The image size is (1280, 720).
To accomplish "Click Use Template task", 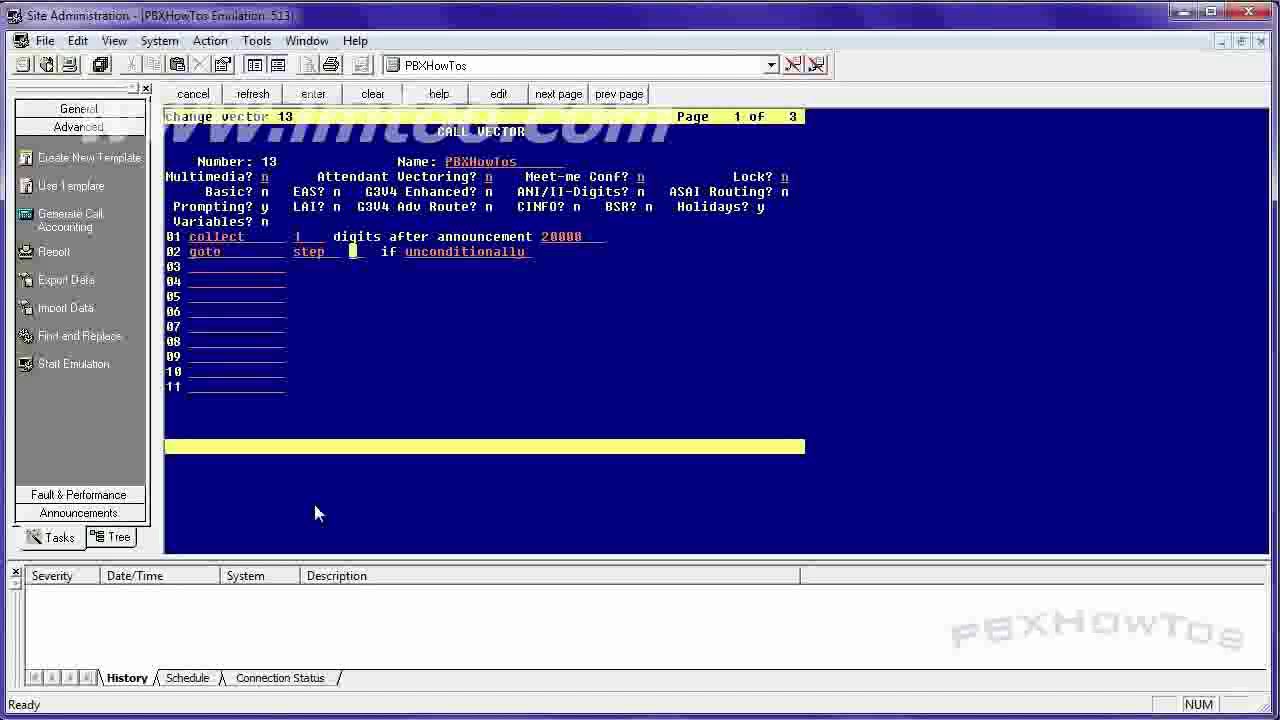I will click(x=62, y=186).
